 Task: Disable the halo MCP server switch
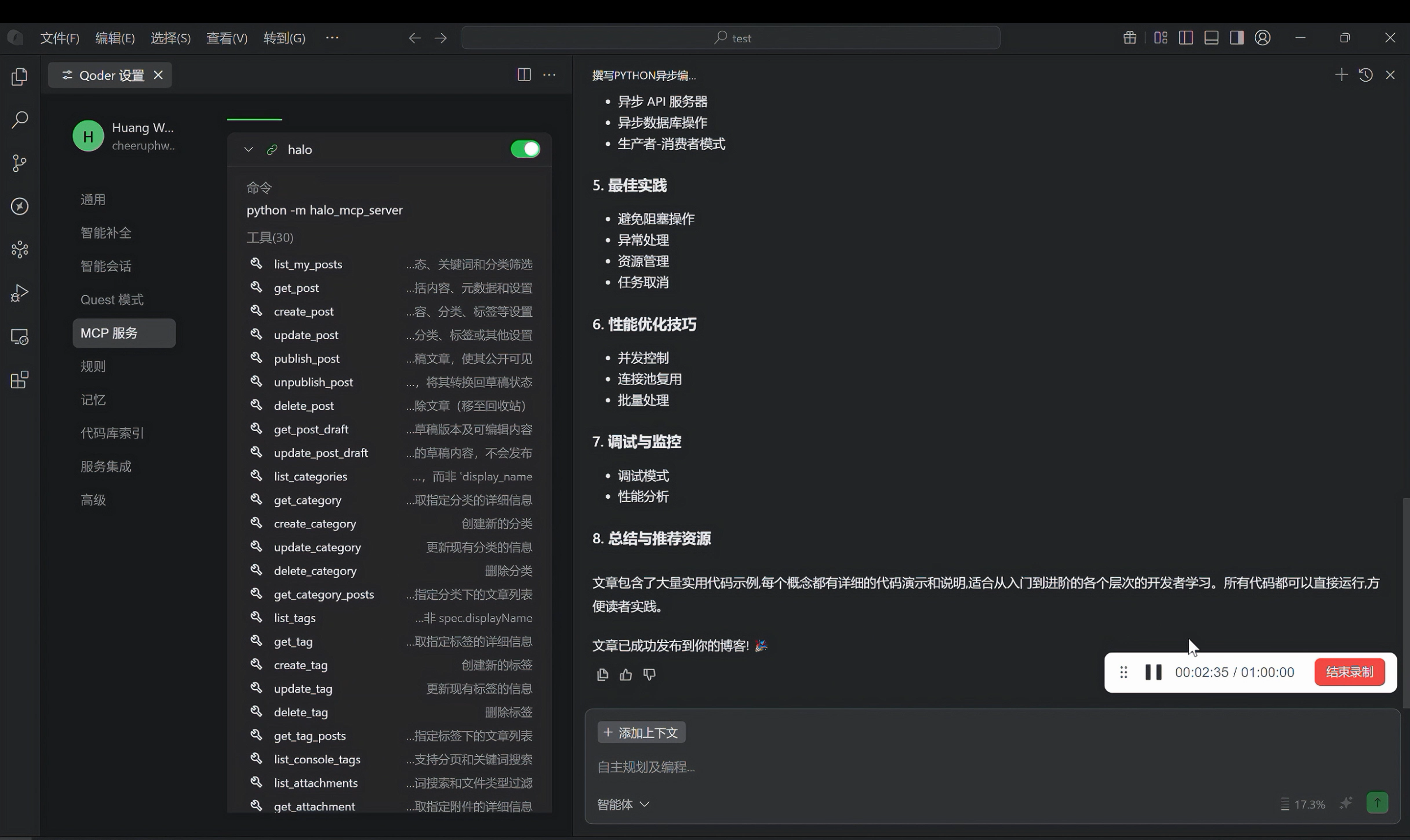[x=524, y=149]
